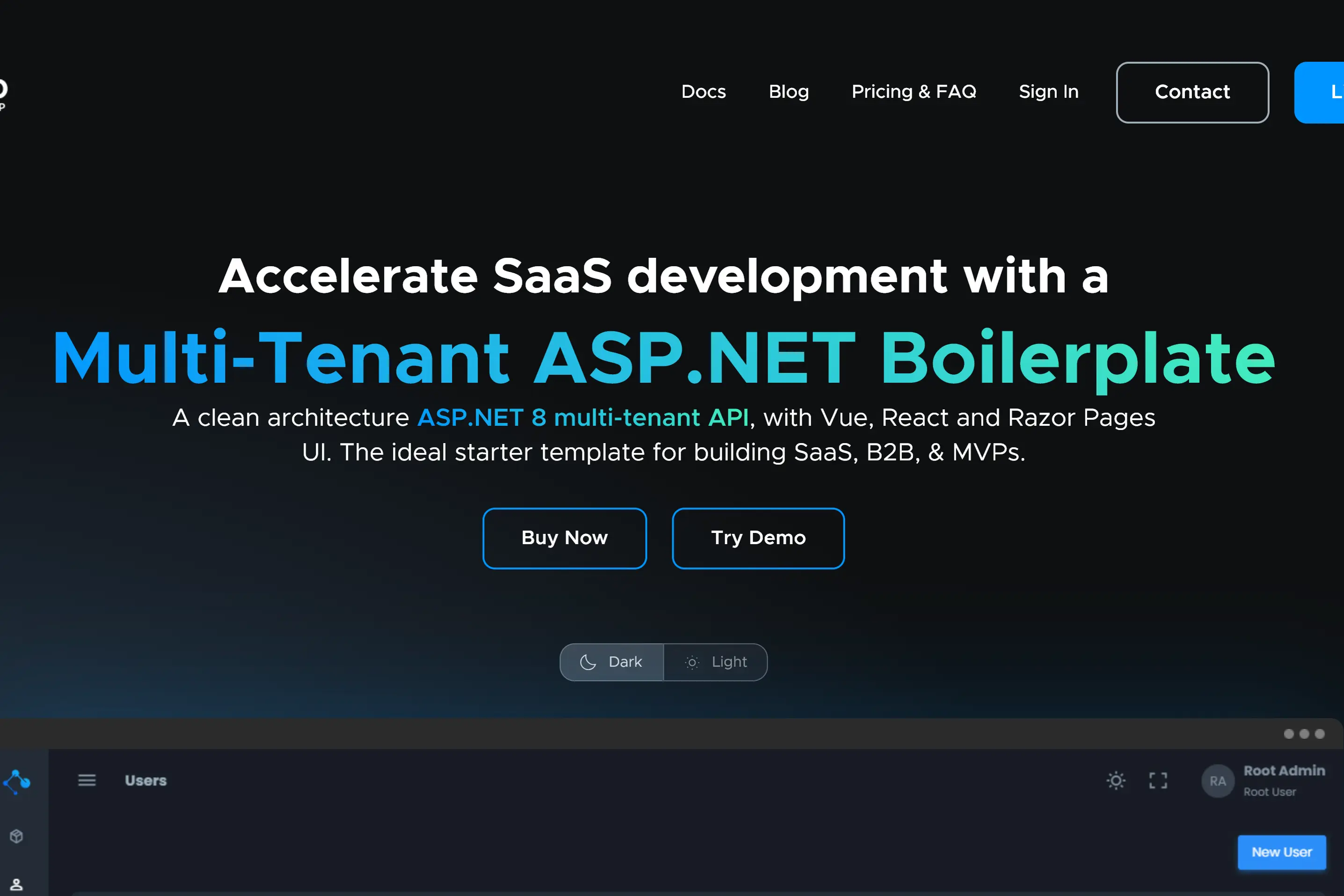Image resolution: width=1344 pixels, height=896 pixels.
Task: Click the blue network logo in sidebar
Action: pos(16,781)
